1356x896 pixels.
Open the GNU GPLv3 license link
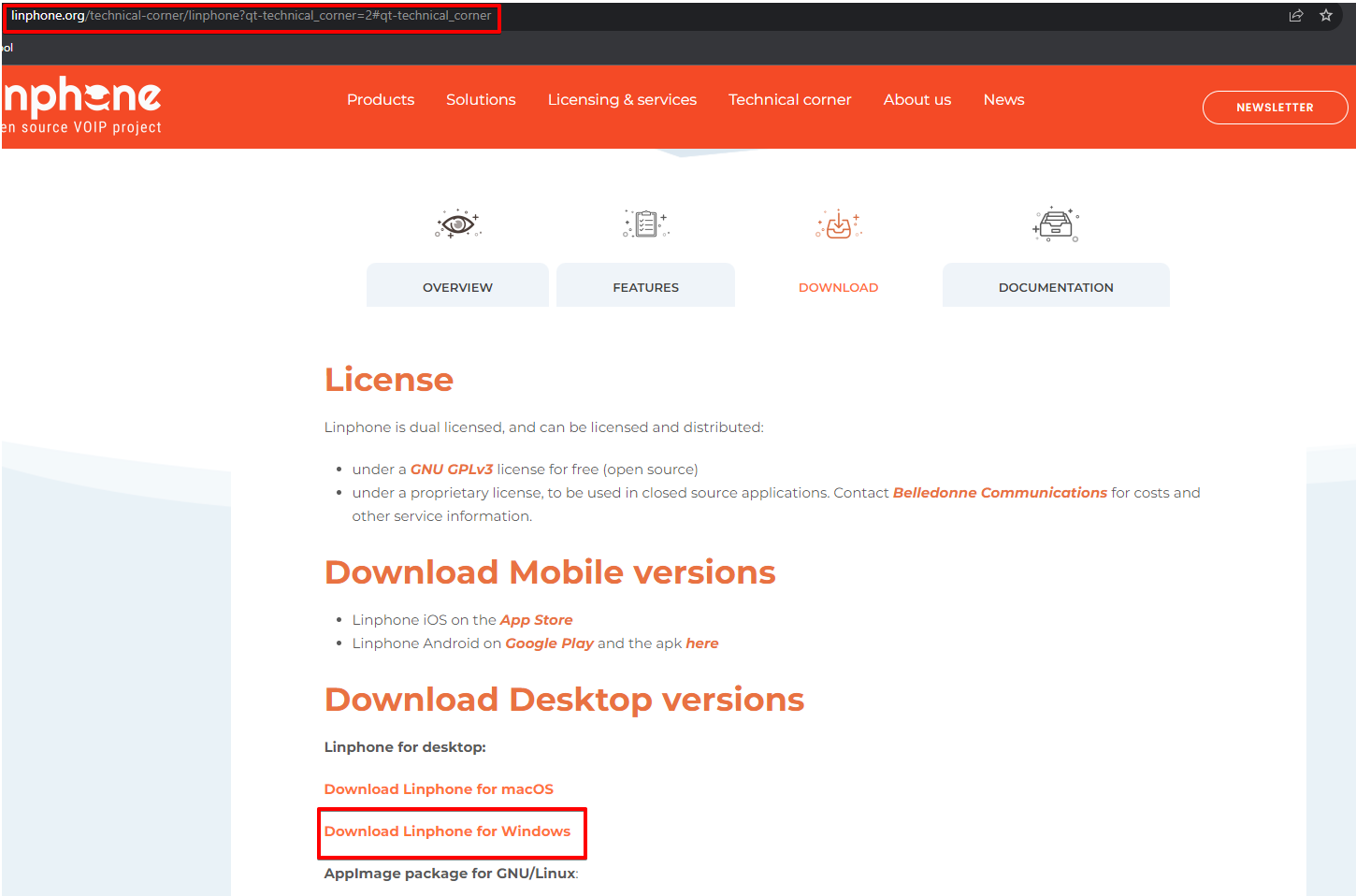pos(451,470)
